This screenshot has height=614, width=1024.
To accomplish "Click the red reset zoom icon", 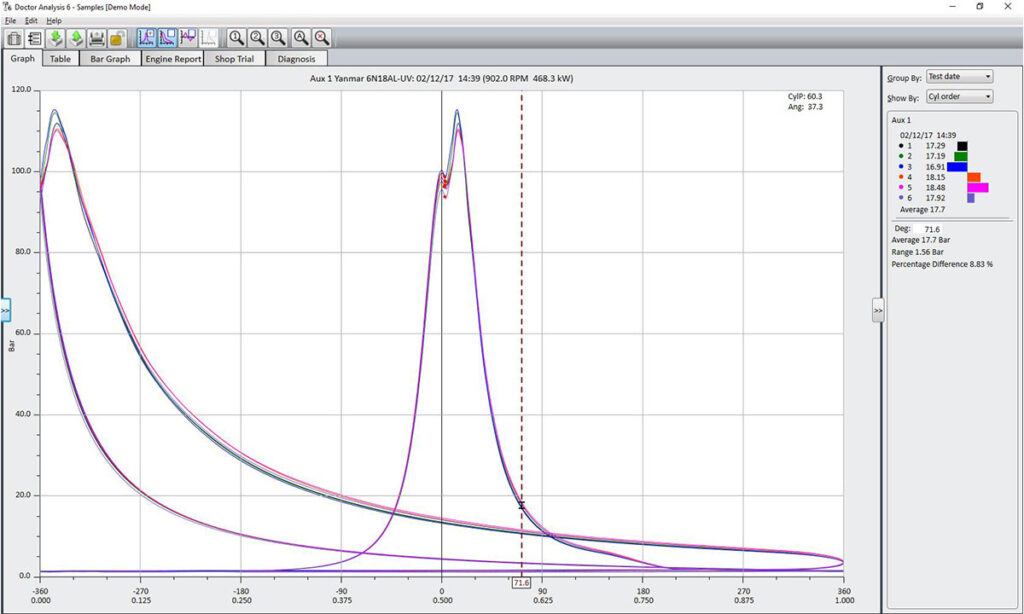I will coord(322,38).
